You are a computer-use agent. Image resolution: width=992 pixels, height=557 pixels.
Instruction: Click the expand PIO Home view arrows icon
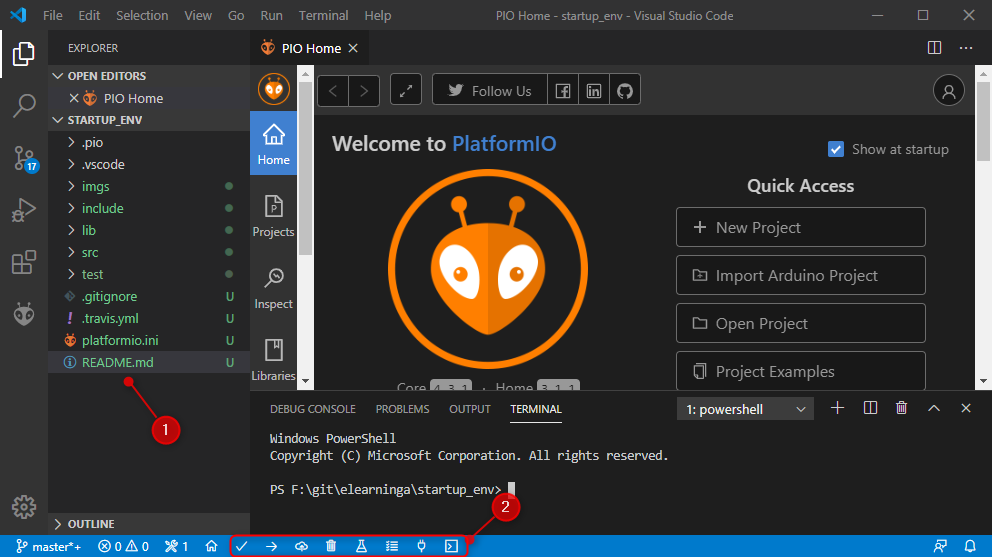click(406, 91)
